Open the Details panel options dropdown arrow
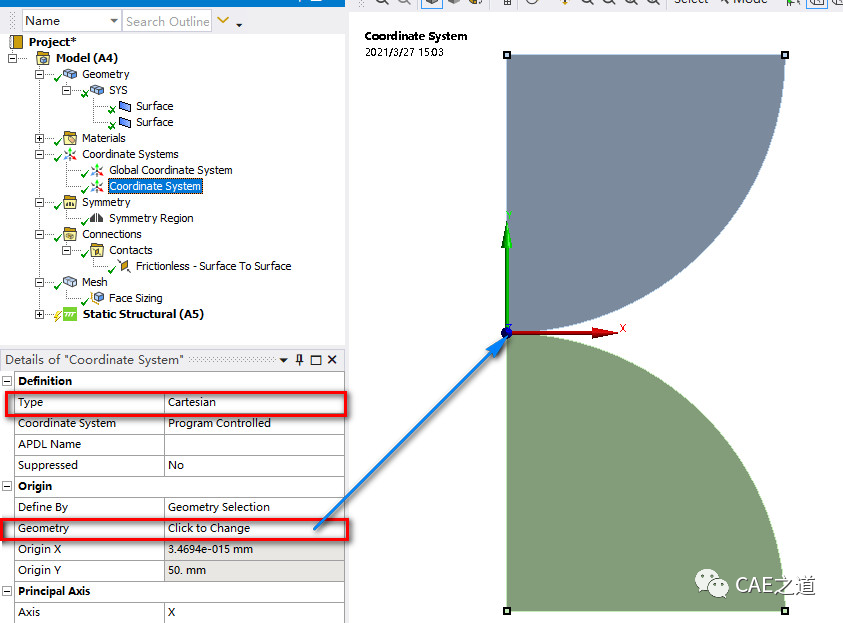843x623 pixels. (x=283, y=360)
